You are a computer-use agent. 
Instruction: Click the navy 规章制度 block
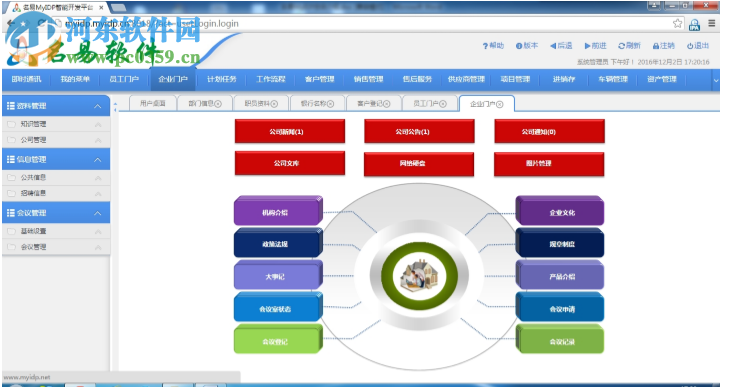point(560,243)
